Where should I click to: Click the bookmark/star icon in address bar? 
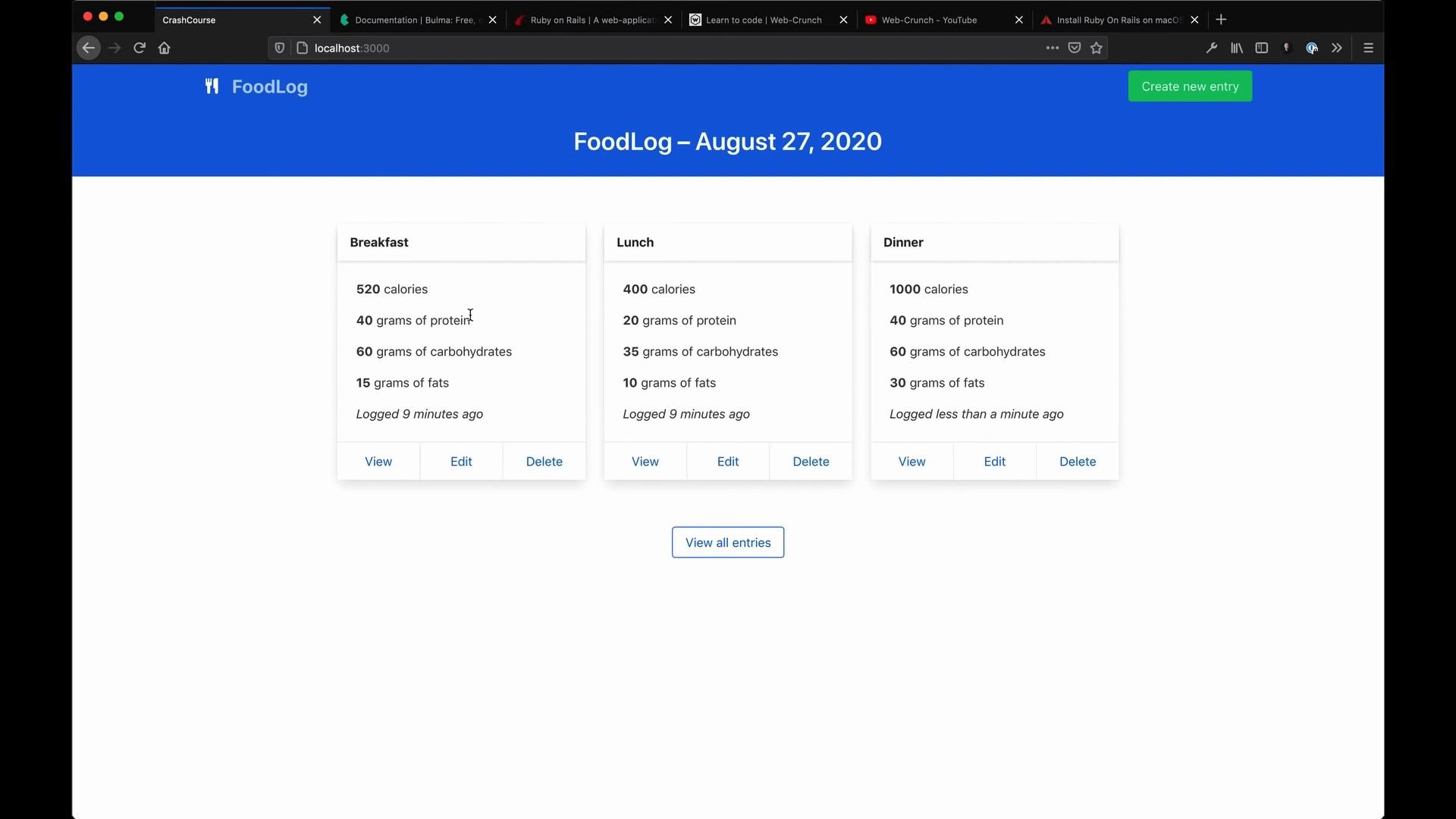click(x=1097, y=47)
